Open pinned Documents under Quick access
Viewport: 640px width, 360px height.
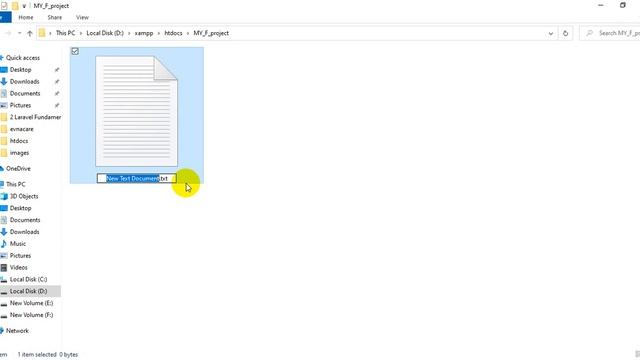(x=25, y=93)
